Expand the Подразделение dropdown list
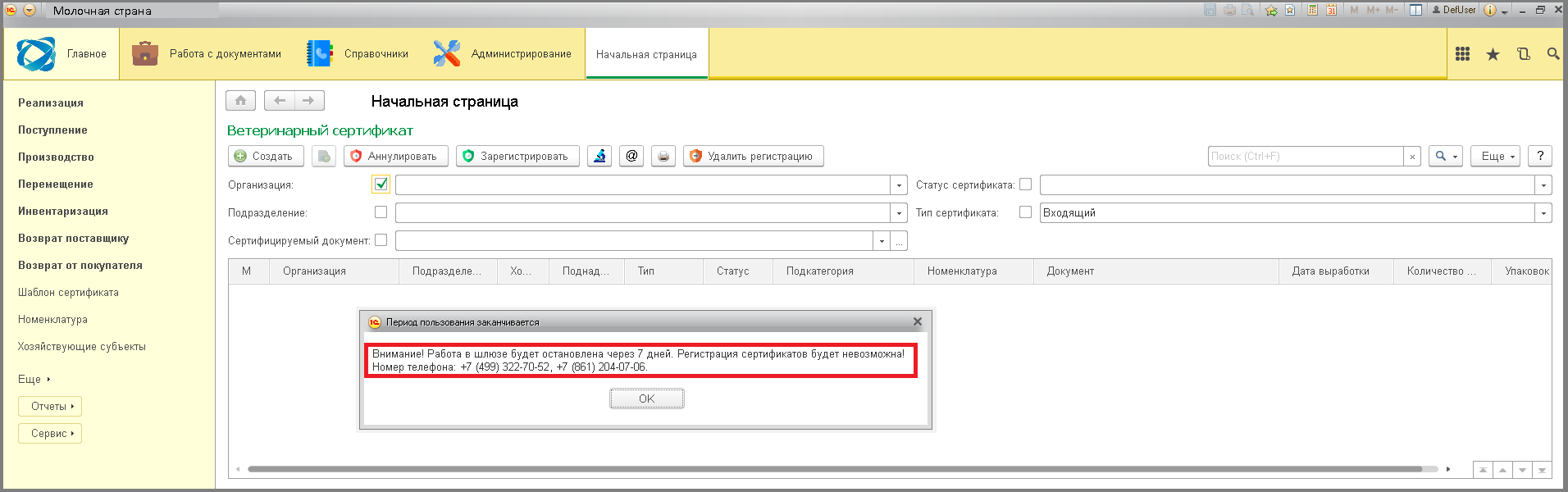This screenshot has height=492, width=1568. tap(899, 213)
